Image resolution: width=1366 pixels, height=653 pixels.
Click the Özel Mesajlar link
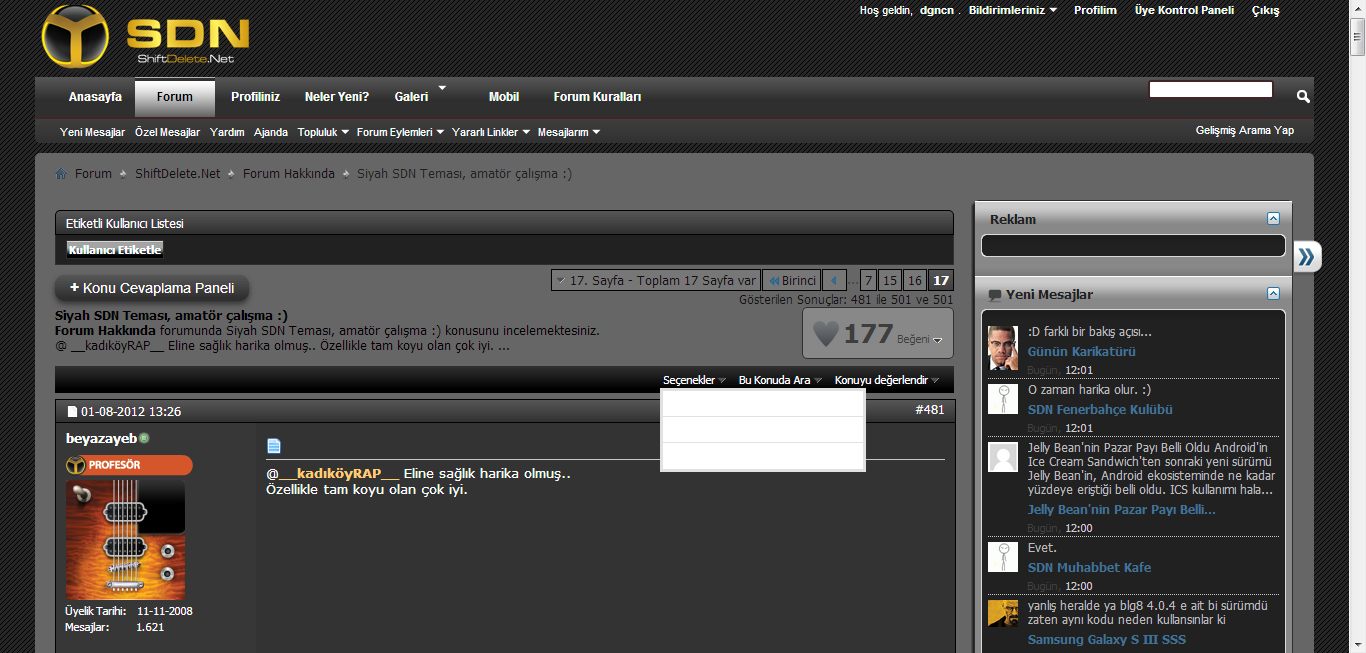[x=167, y=132]
